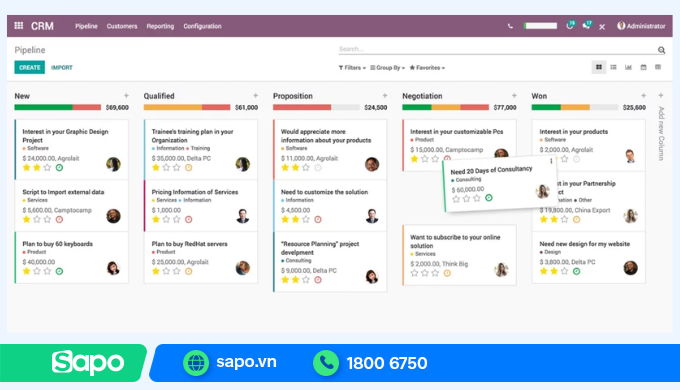Switch to Kanban view icon
The height and width of the screenshot is (390, 680).
pos(599,67)
